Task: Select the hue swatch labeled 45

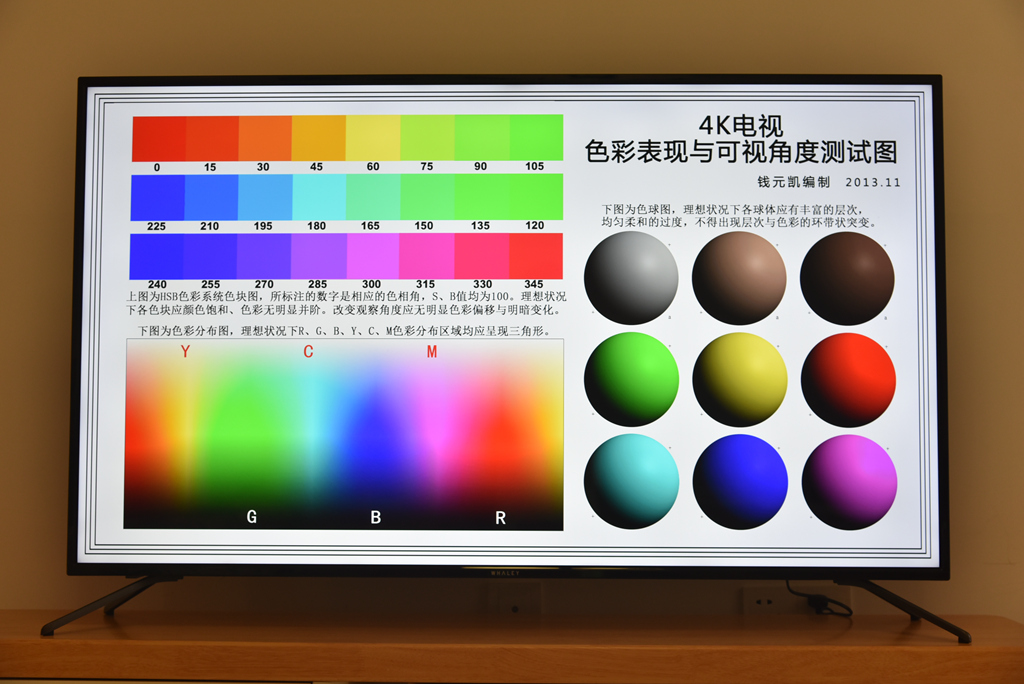Action: click(x=320, y=140)
